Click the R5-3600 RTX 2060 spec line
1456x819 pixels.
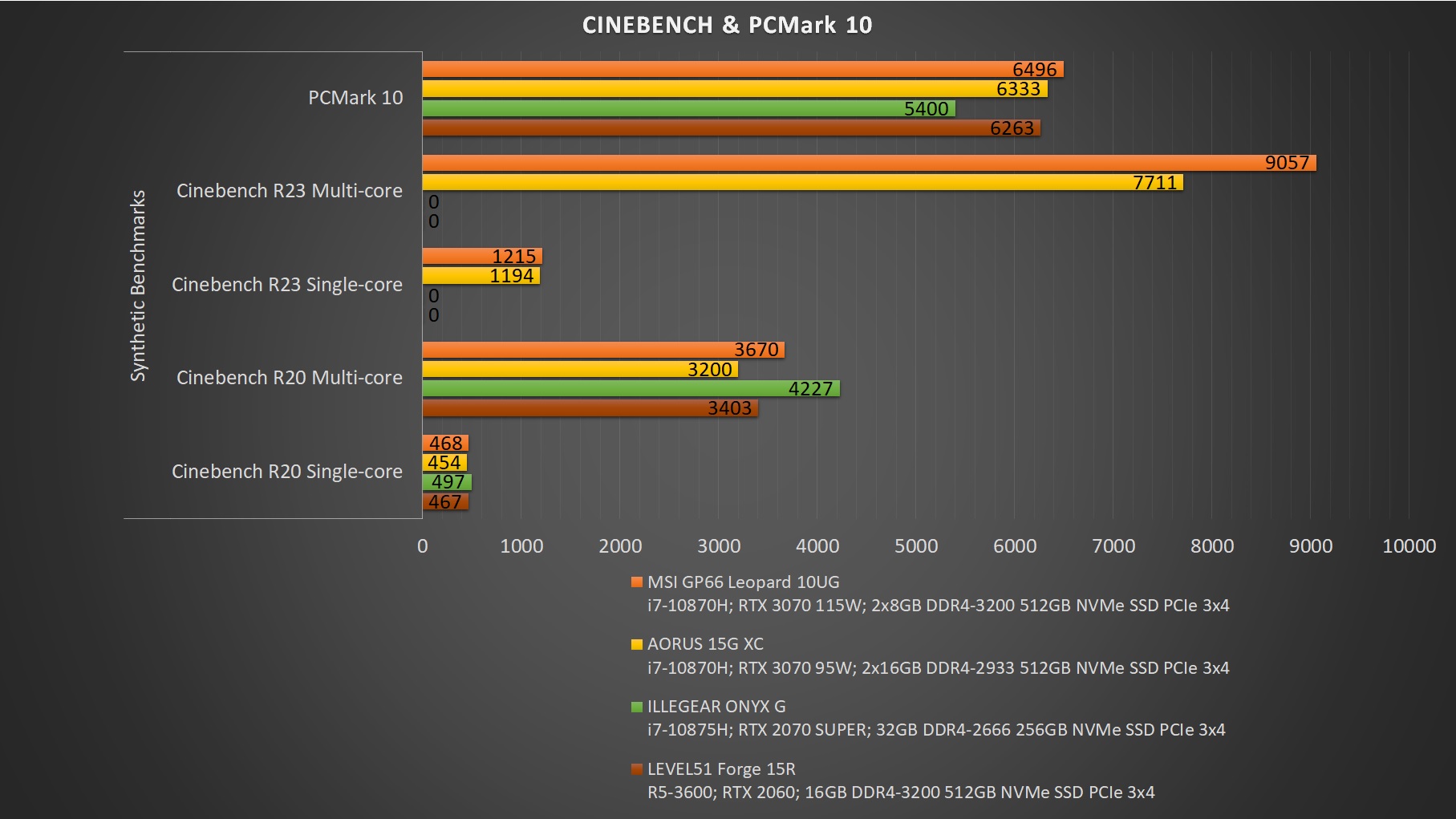(901, 793)
